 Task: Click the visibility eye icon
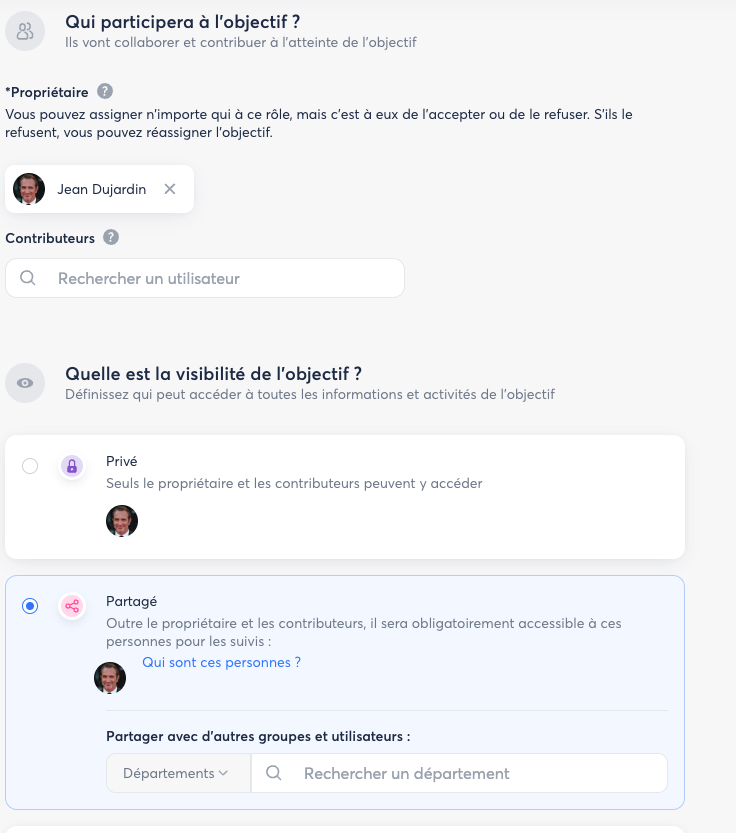click(25, 383)
